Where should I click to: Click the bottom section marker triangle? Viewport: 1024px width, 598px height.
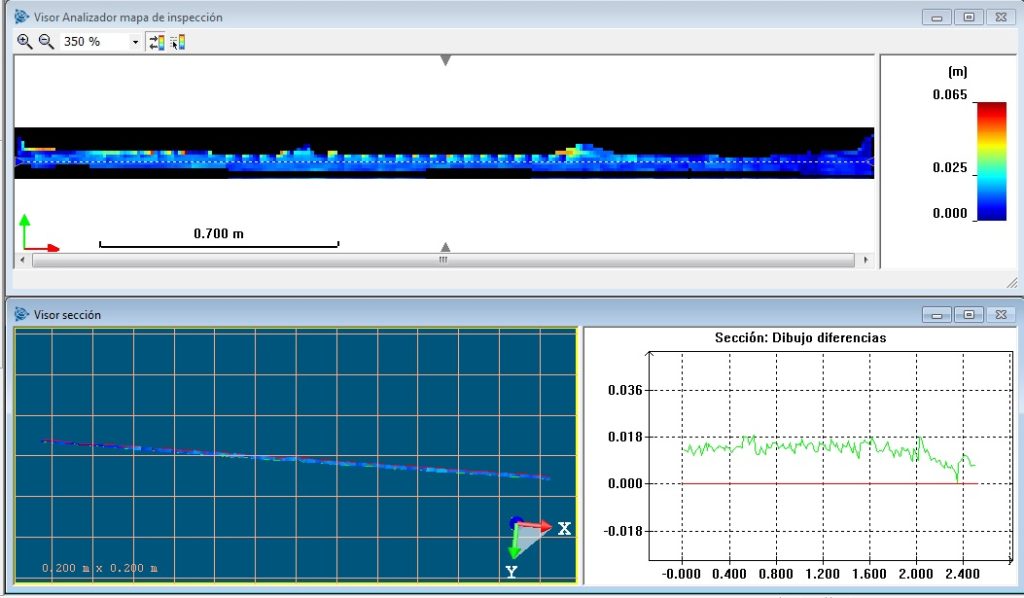pos(446,247)
